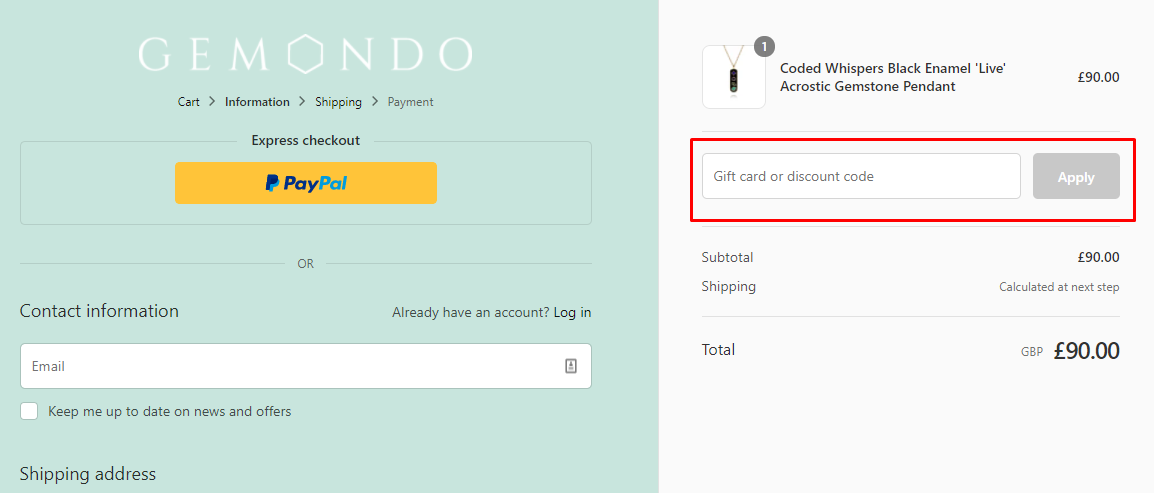Select the Information breadcrumb step
This screenshot has width=1154, height=493.
[257, 102]
